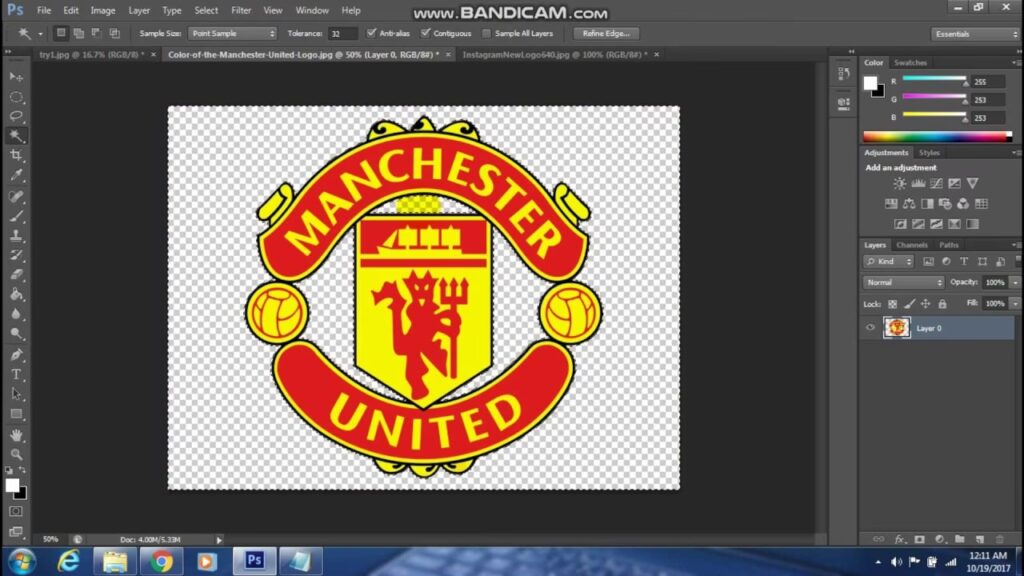Viewport: 1024px width, 576px height.
Task: Enable Sample All Layers checkbox
Action: pyautogui.click(x=487, y=33)
